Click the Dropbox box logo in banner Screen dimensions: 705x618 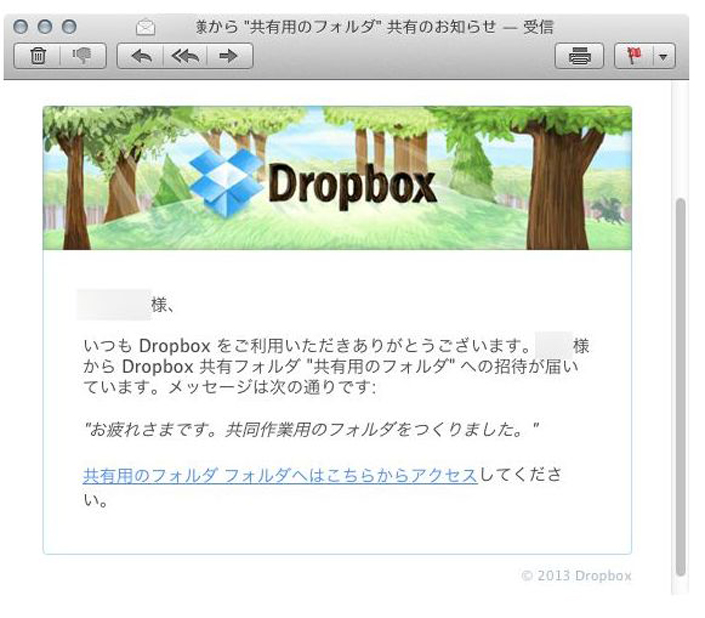pos(226,182)
